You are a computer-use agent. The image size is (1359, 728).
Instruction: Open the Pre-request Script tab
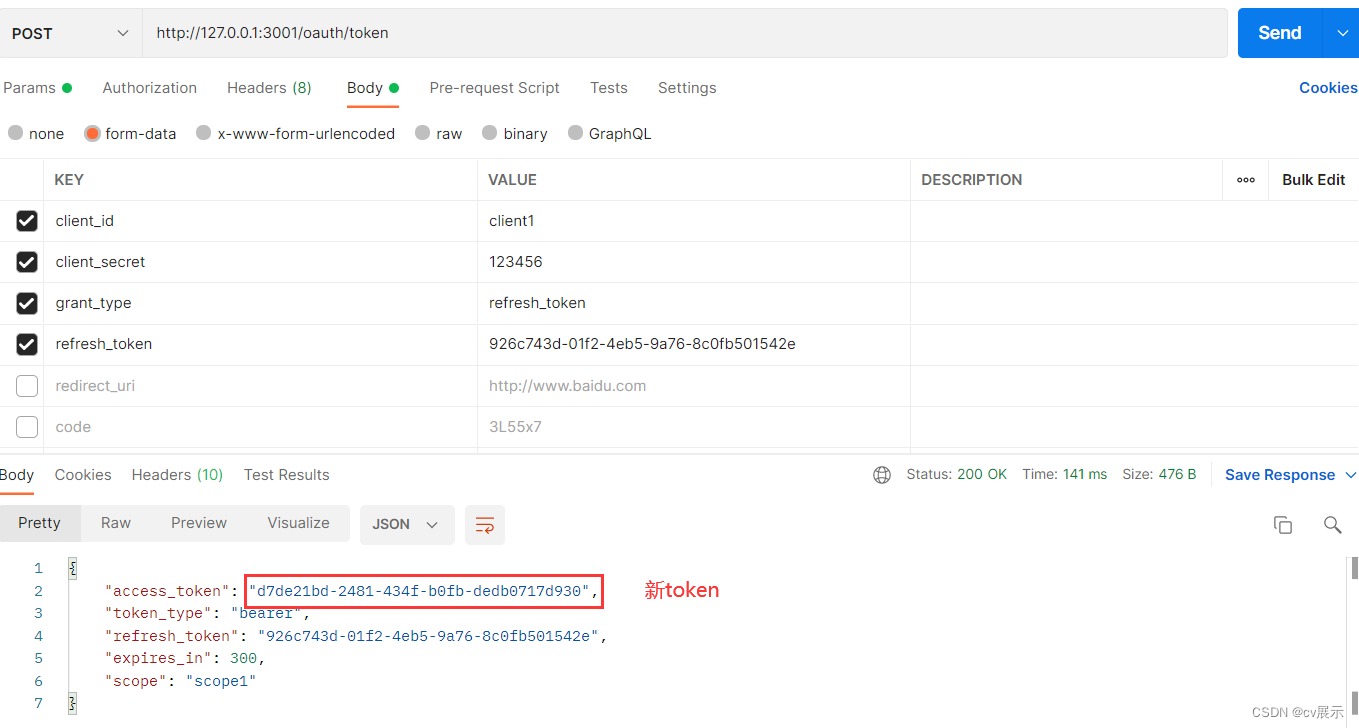pos(495,88)
